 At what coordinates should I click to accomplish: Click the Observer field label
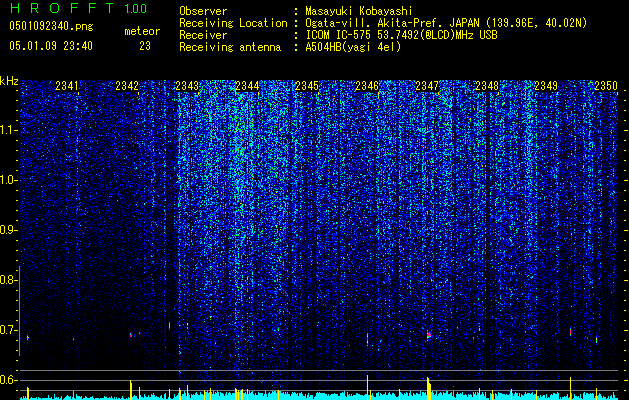coord(203,11)
